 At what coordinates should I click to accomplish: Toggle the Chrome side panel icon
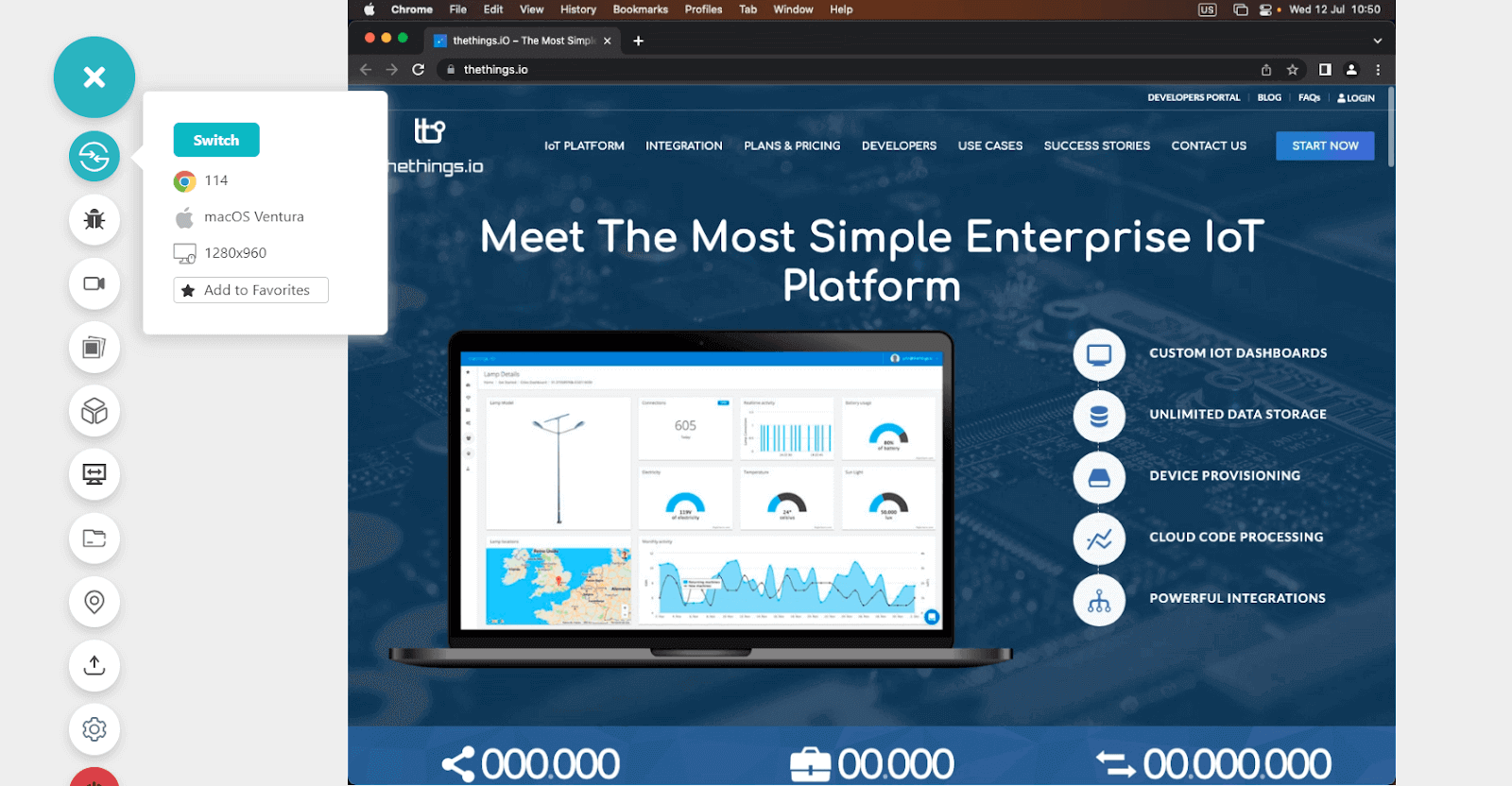pos(1325,70)
